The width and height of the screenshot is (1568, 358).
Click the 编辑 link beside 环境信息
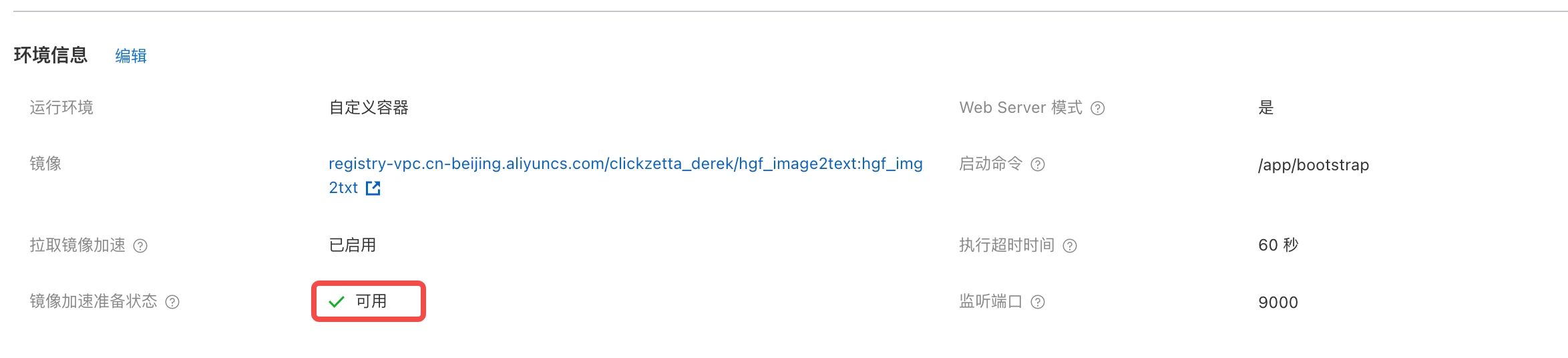[131, 55]
